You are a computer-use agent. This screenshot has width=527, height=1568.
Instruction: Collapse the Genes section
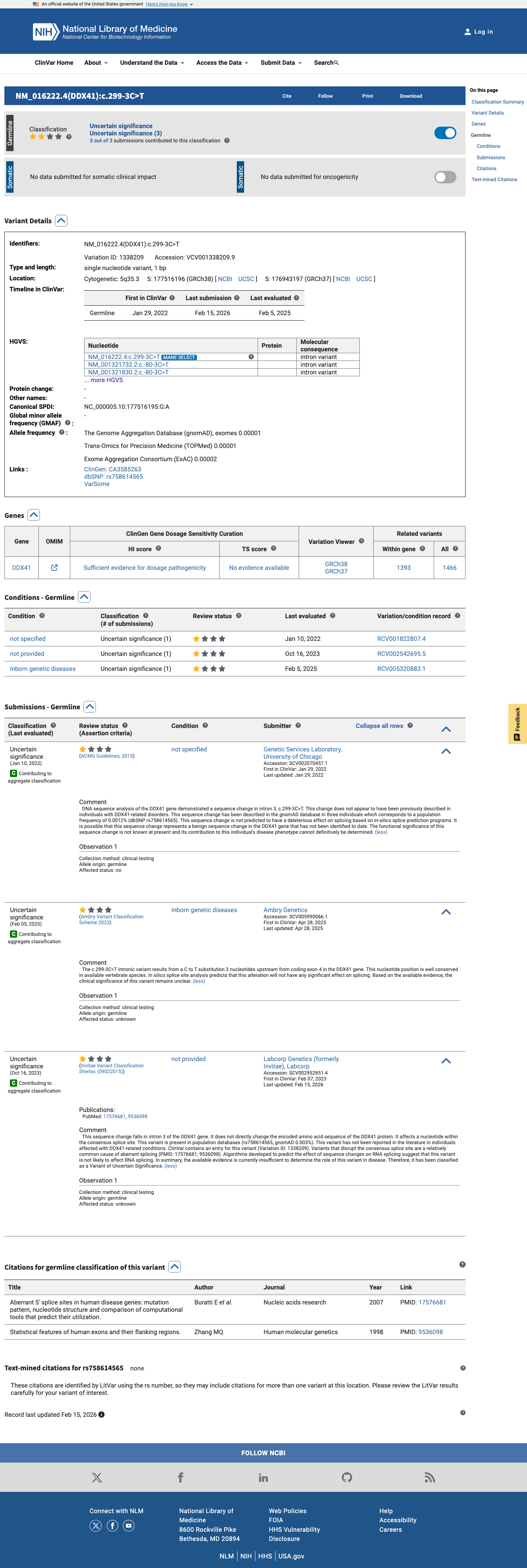[34, 515]
